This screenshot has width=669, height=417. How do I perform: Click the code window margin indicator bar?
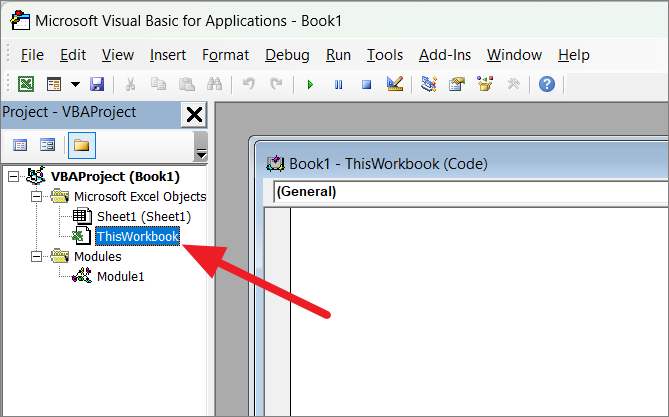(x=277, y=312)
